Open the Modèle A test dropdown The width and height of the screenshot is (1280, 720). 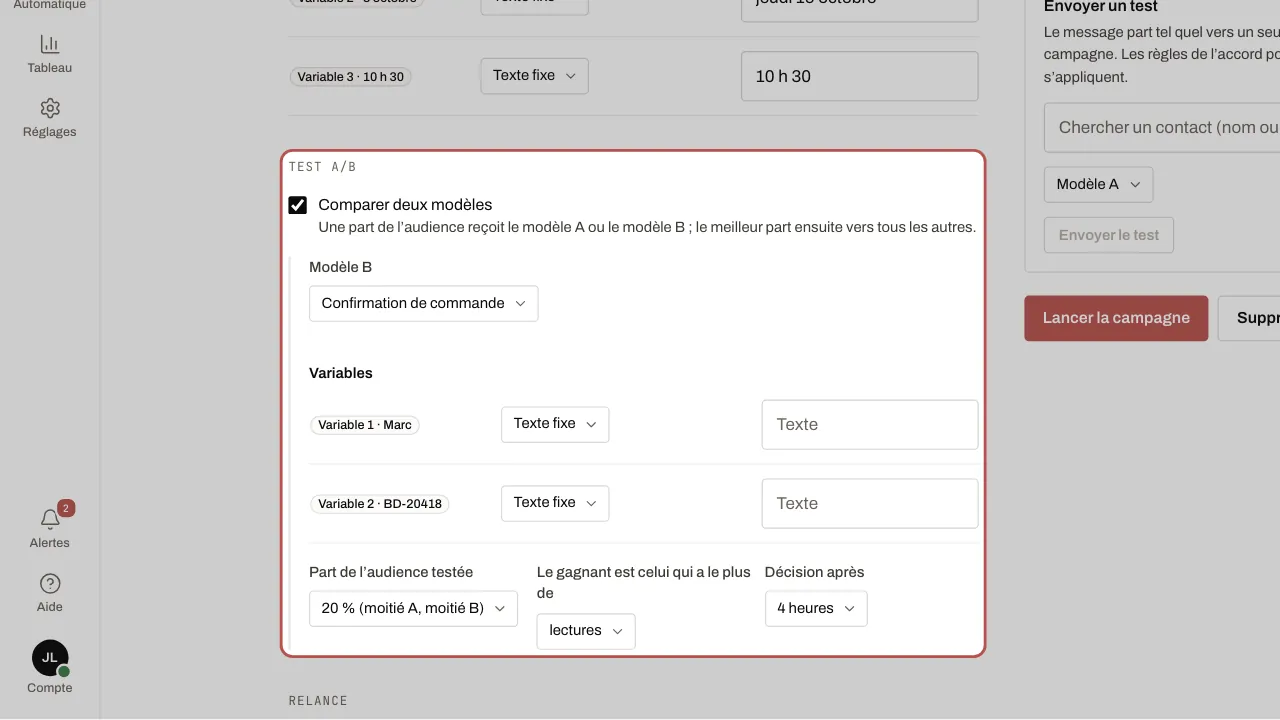coord(1098,184)
